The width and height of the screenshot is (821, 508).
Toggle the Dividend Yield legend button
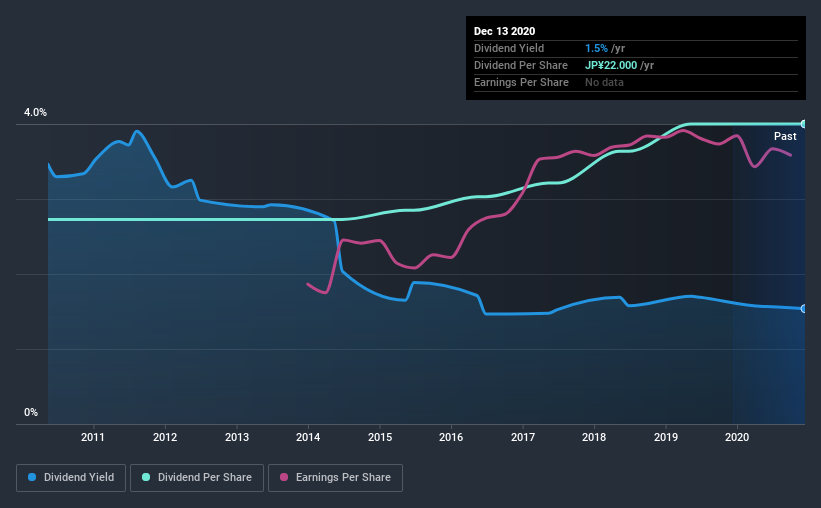coord(71,478)
